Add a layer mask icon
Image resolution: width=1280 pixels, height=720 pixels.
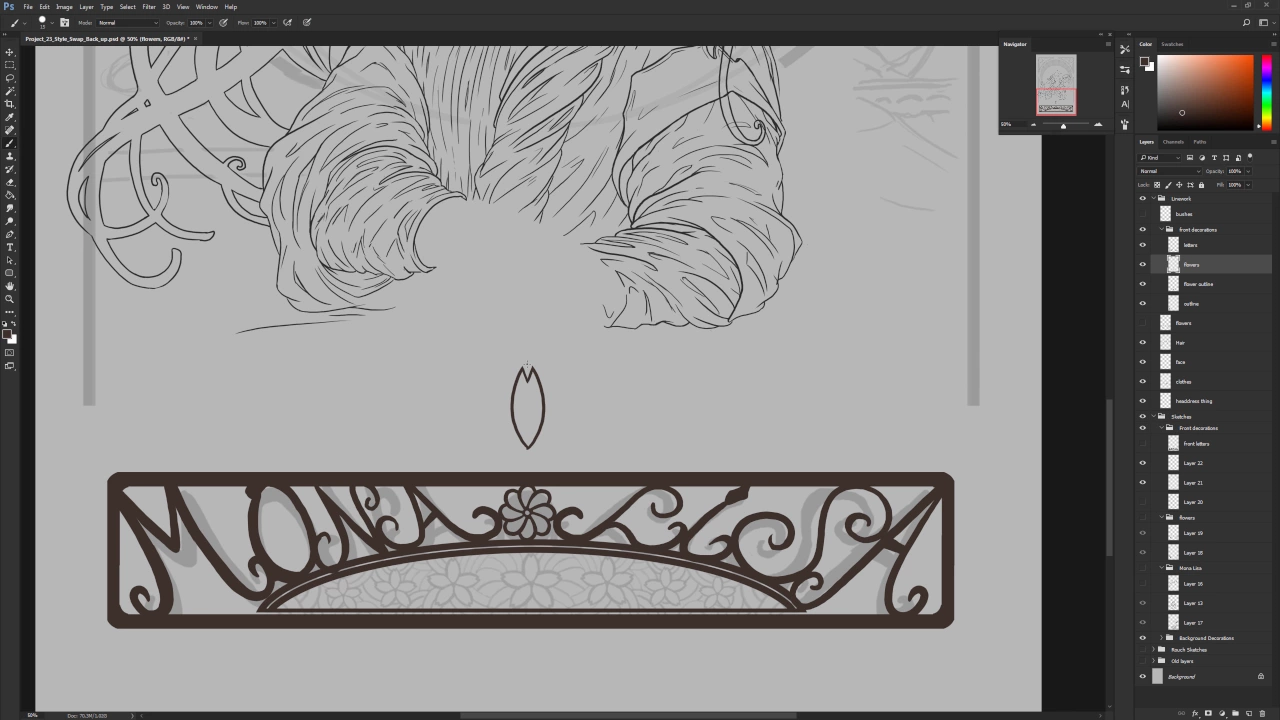click(x=1208, y=713)
